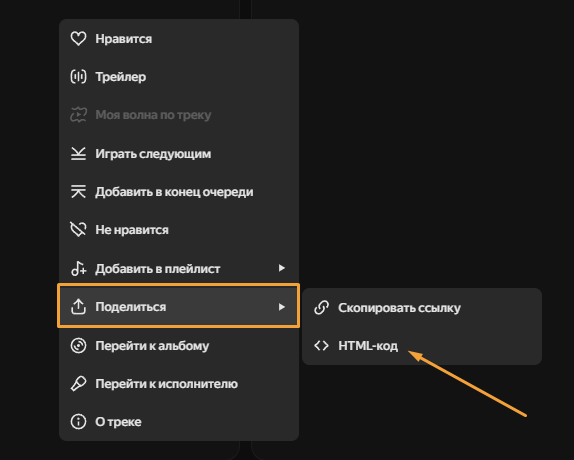This screenshot has height=460, width=574.
Task: Select the Нравится menu entry
Action: [x=179, y=39]
